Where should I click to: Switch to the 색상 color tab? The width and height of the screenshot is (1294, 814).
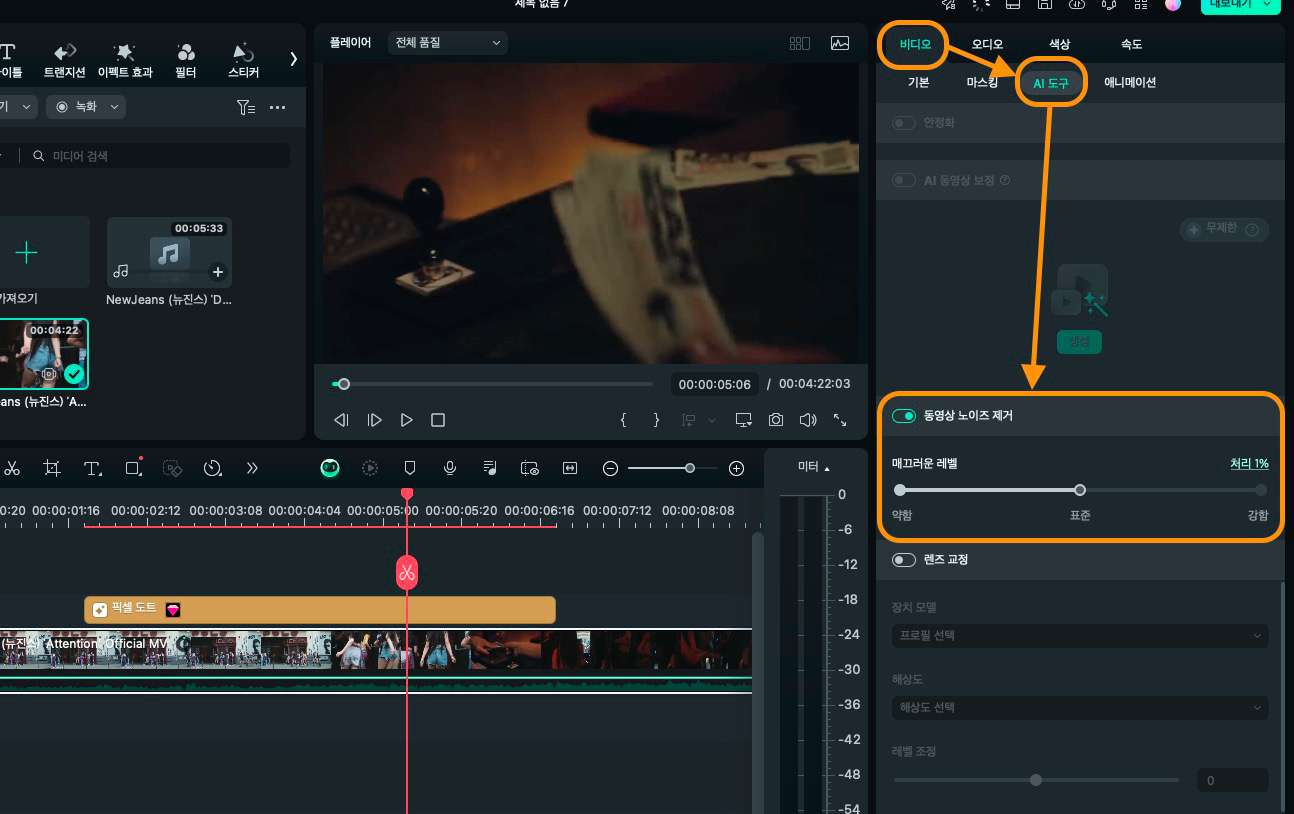tap(1059, 44)
